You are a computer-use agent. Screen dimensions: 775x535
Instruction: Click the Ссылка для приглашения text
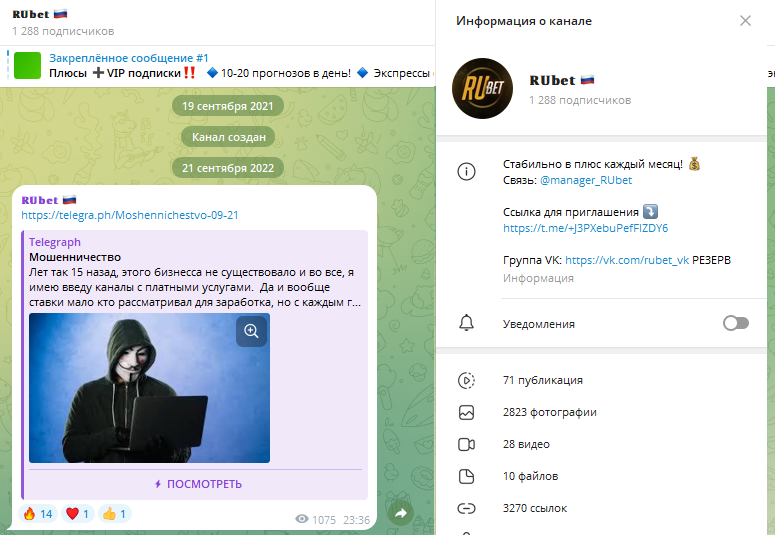point(570,212)
